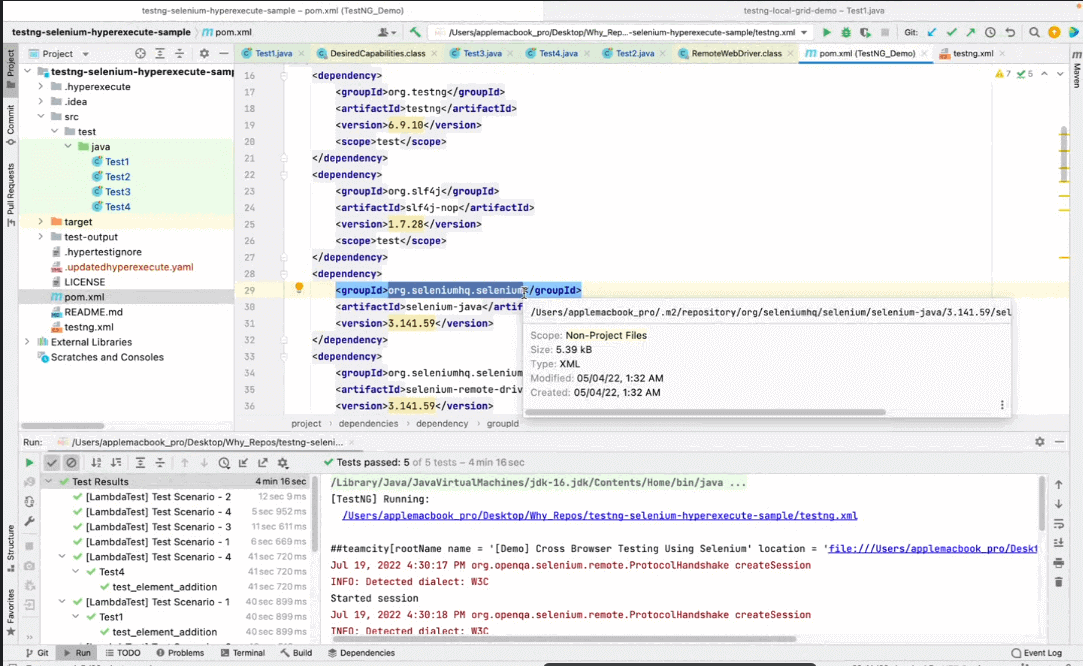Viewport: 1083px width, 666px height.
Task: Start debugging with the bug icon
Action: point(845,32)
